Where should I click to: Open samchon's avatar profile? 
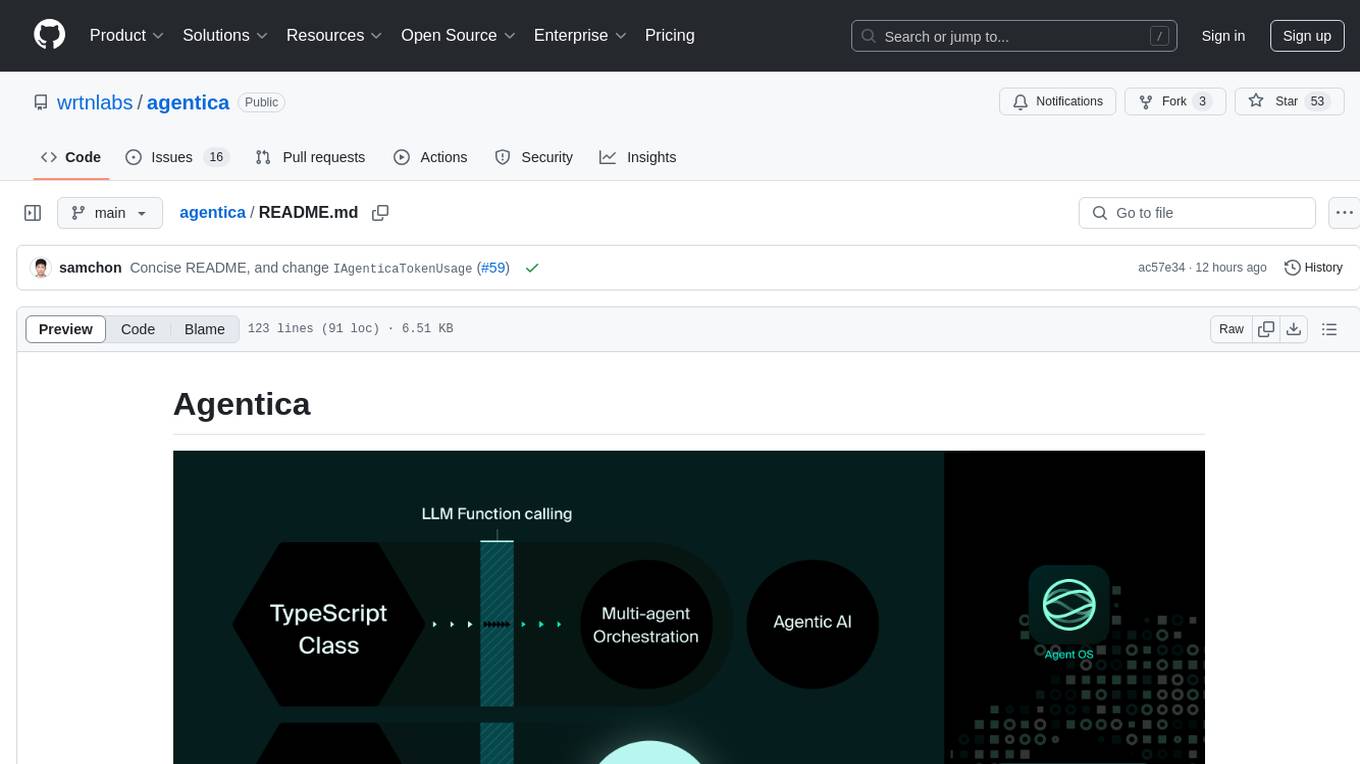pyautogui.click(x=41, y=268)
